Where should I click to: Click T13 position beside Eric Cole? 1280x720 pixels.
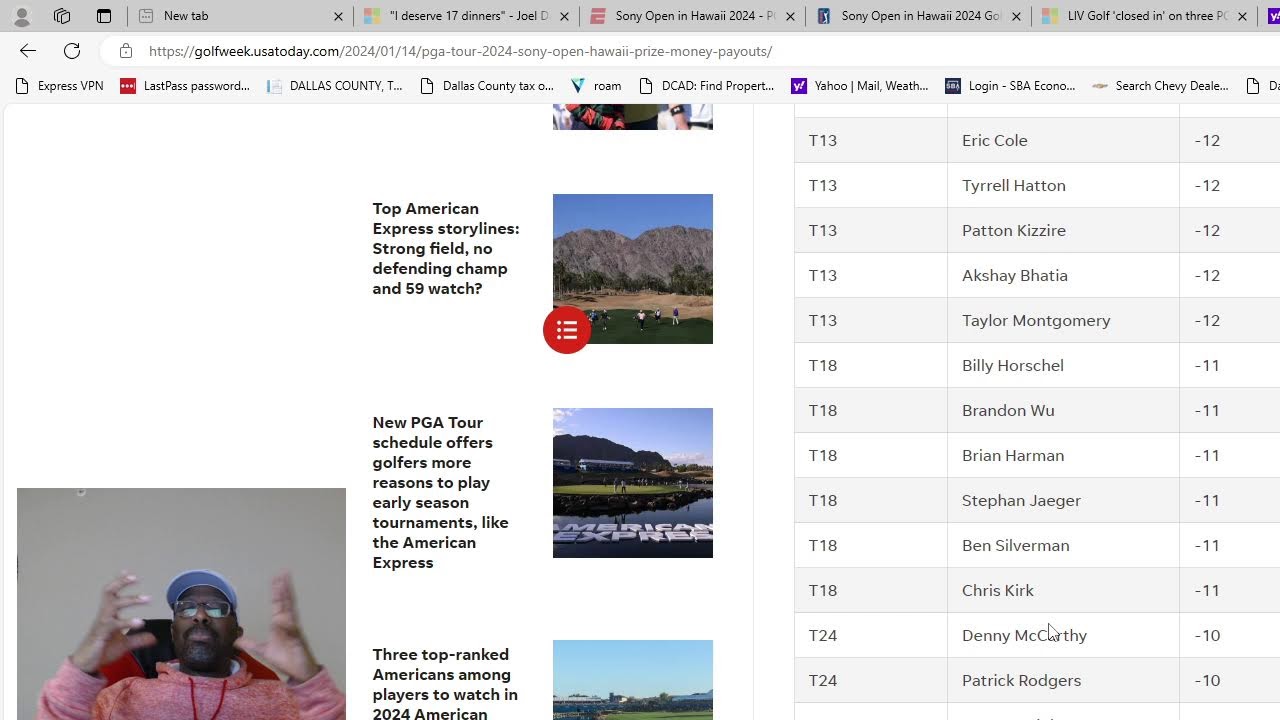823,140
